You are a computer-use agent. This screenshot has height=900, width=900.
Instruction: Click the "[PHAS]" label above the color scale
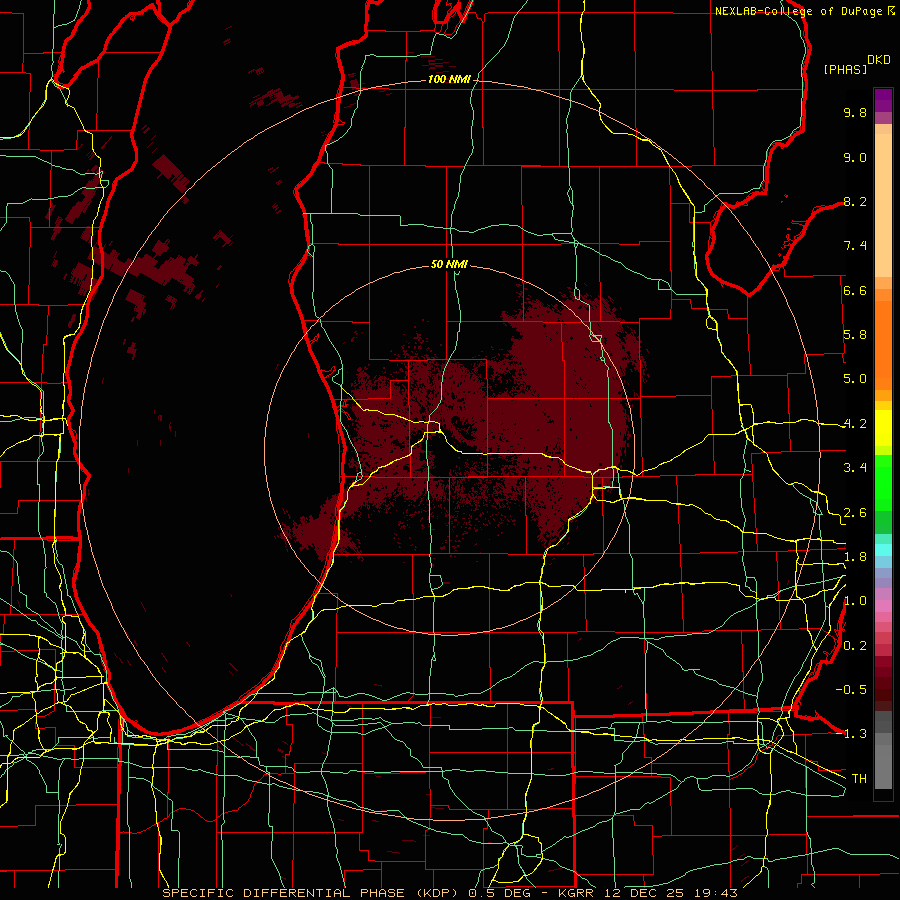[x=845, y=69]
